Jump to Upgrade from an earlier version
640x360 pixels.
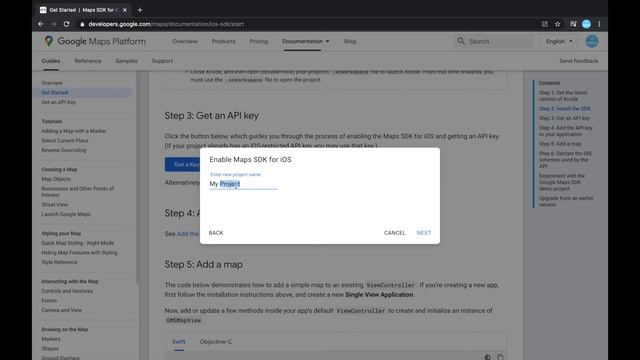pos(566,201)
